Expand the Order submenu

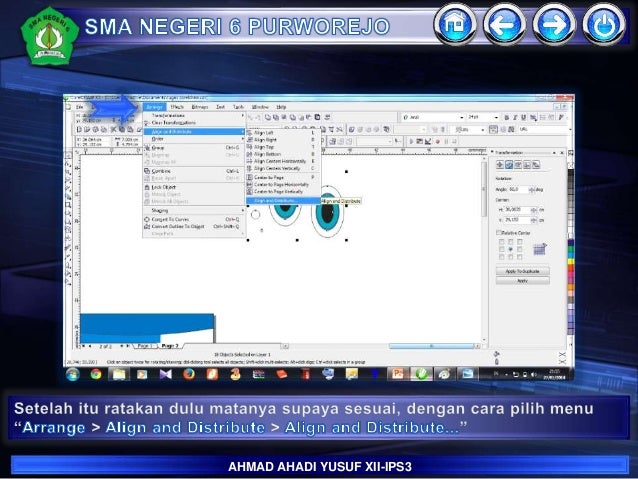[194, 139]
